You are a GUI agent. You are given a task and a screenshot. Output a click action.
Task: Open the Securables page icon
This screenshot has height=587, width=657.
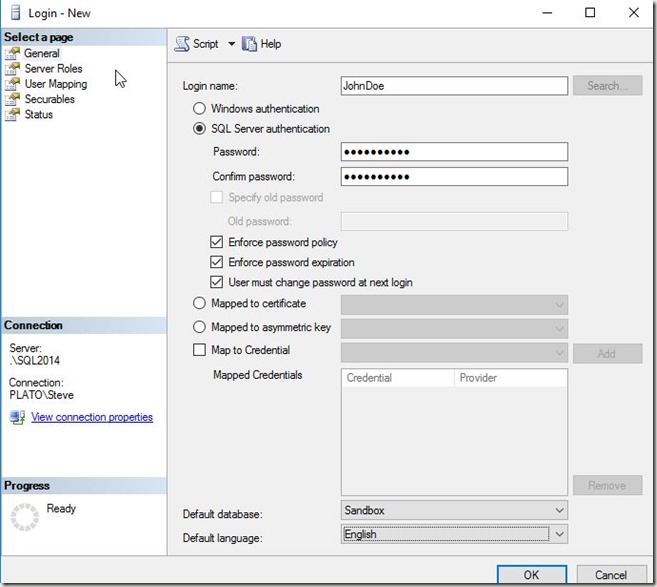click(12, 99)
